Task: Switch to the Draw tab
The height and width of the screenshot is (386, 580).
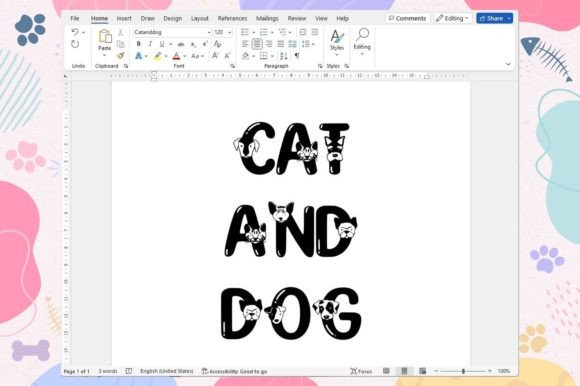Action: (147, 18)
